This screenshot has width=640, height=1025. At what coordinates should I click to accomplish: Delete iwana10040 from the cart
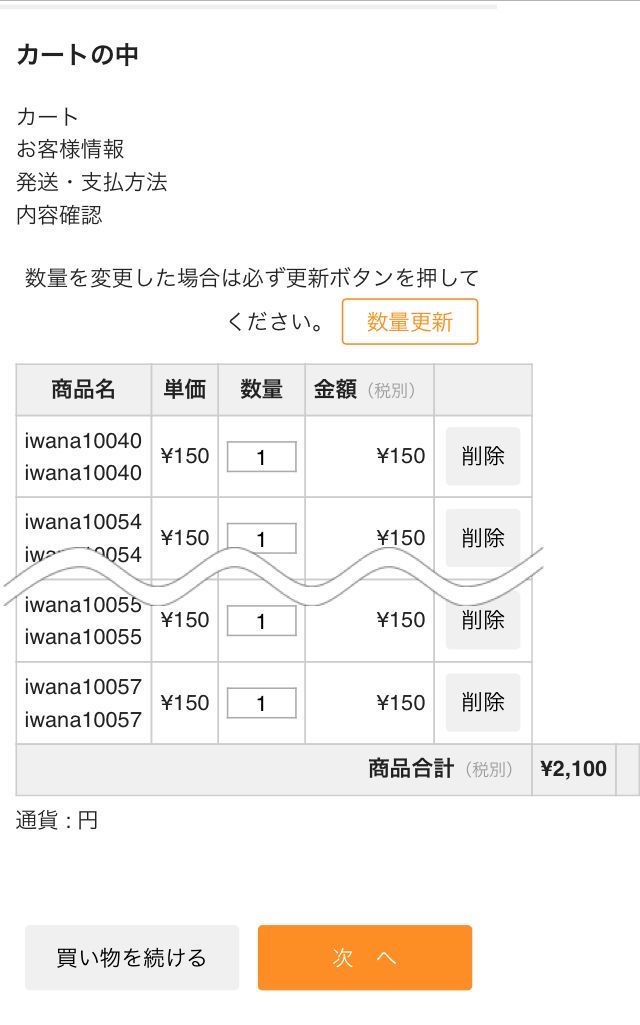click(482, 456)
